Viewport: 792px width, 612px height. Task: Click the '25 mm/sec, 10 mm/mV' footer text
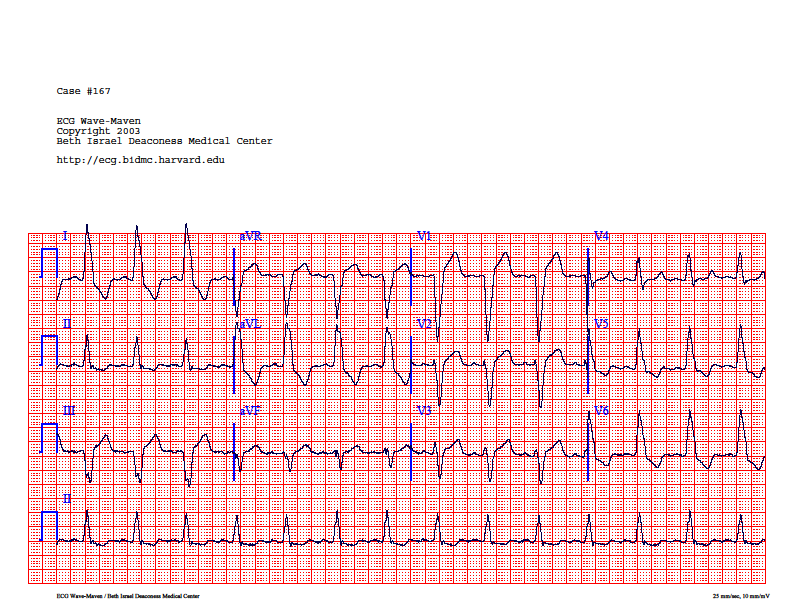(741, 596)
